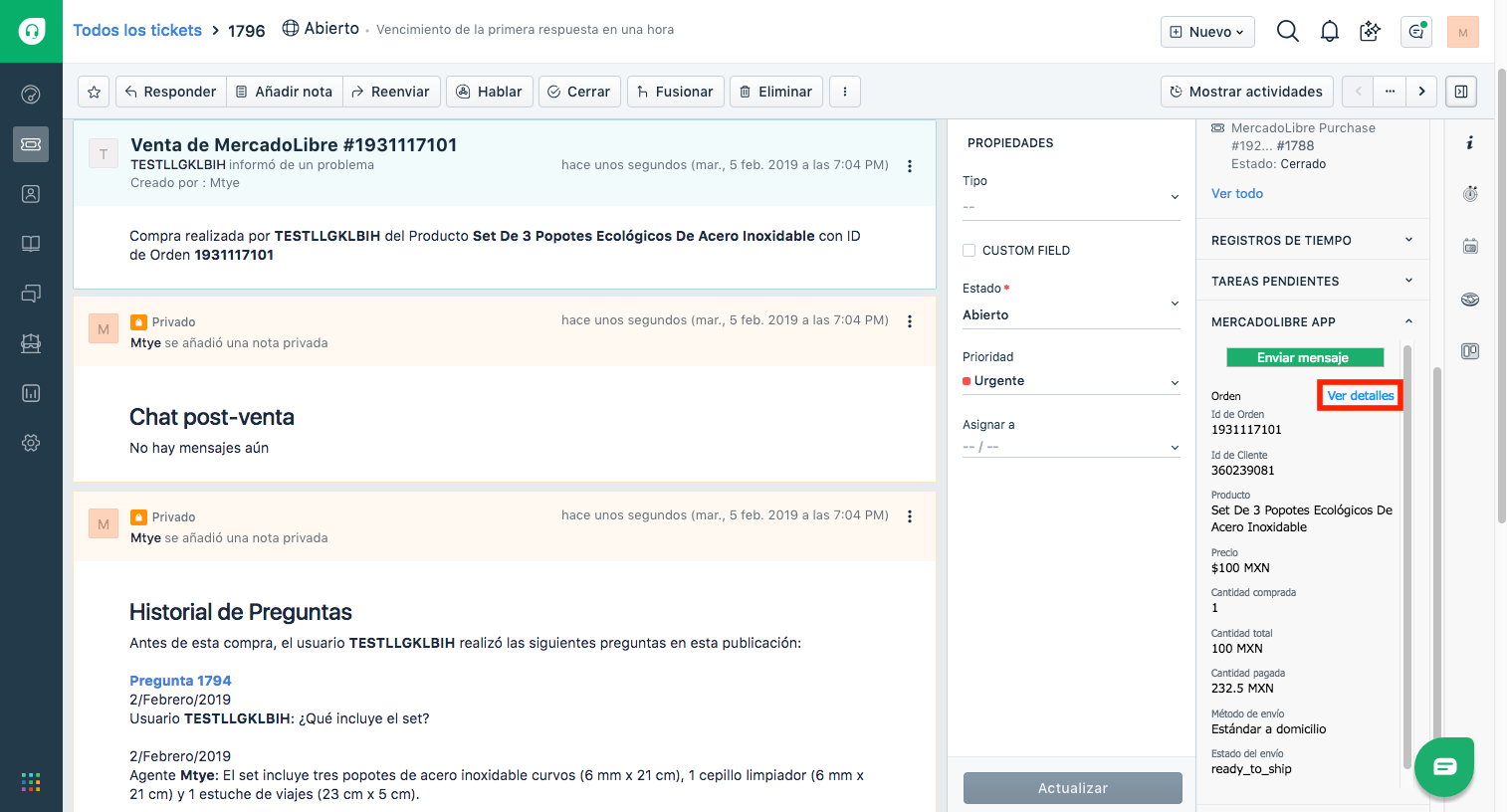
Task: Click Reenviar in the toolbar
Action: 391,92
